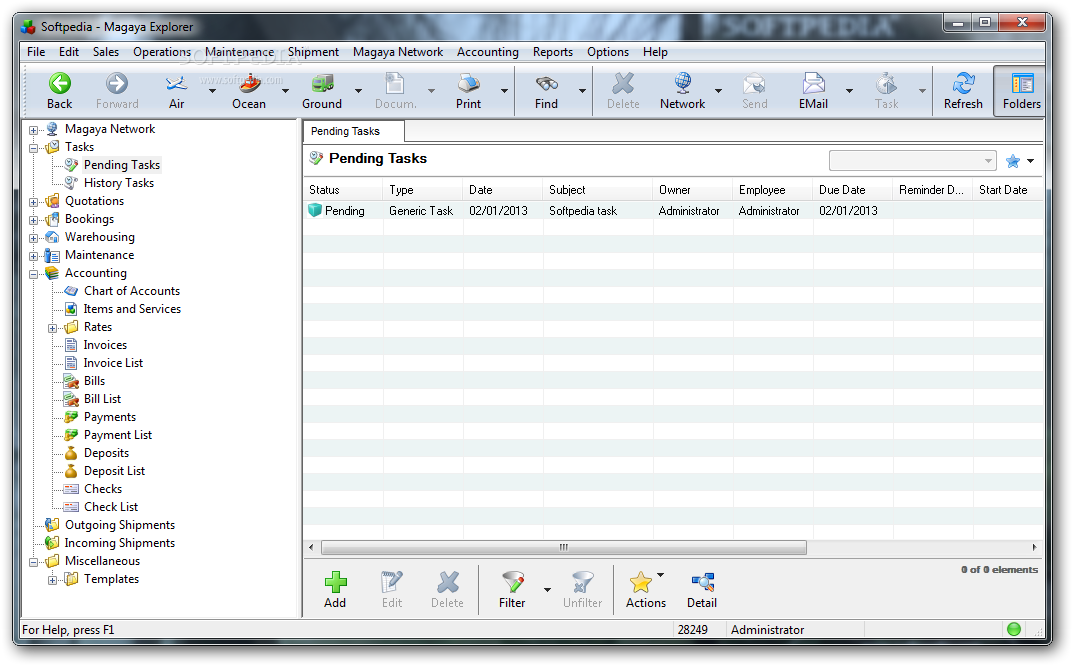The height and width of the screenshot is (666, 1073).
Task: Open the File menu
Action: [x=36, y=52]
